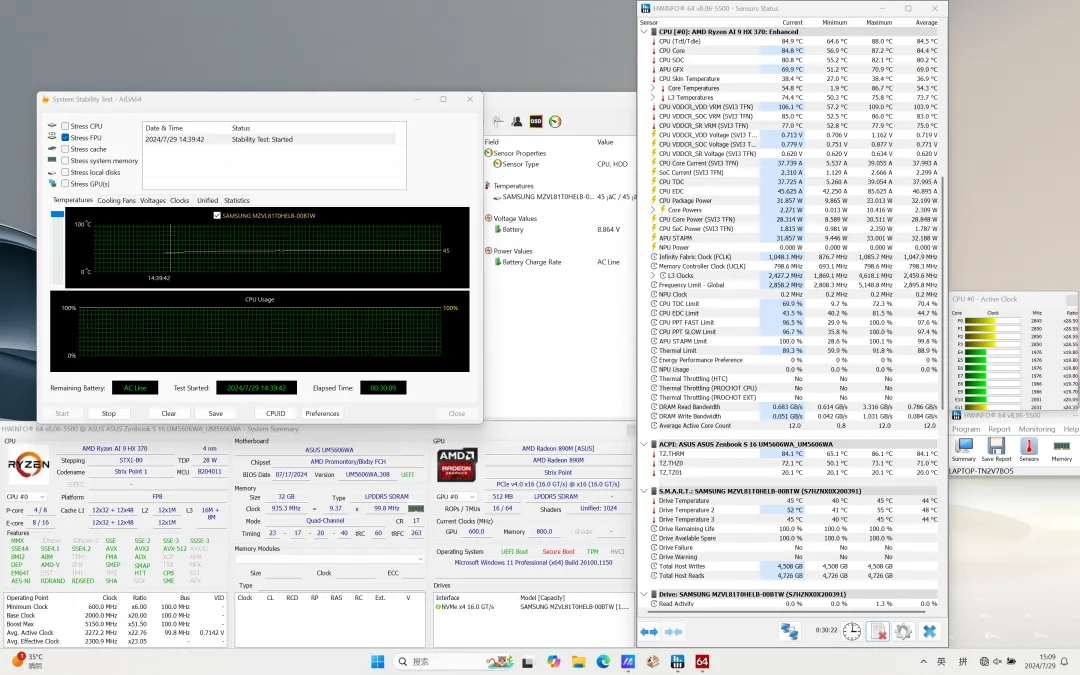
Task: Open AIDA64 red 64 taskbar icon
Action: 702,662
